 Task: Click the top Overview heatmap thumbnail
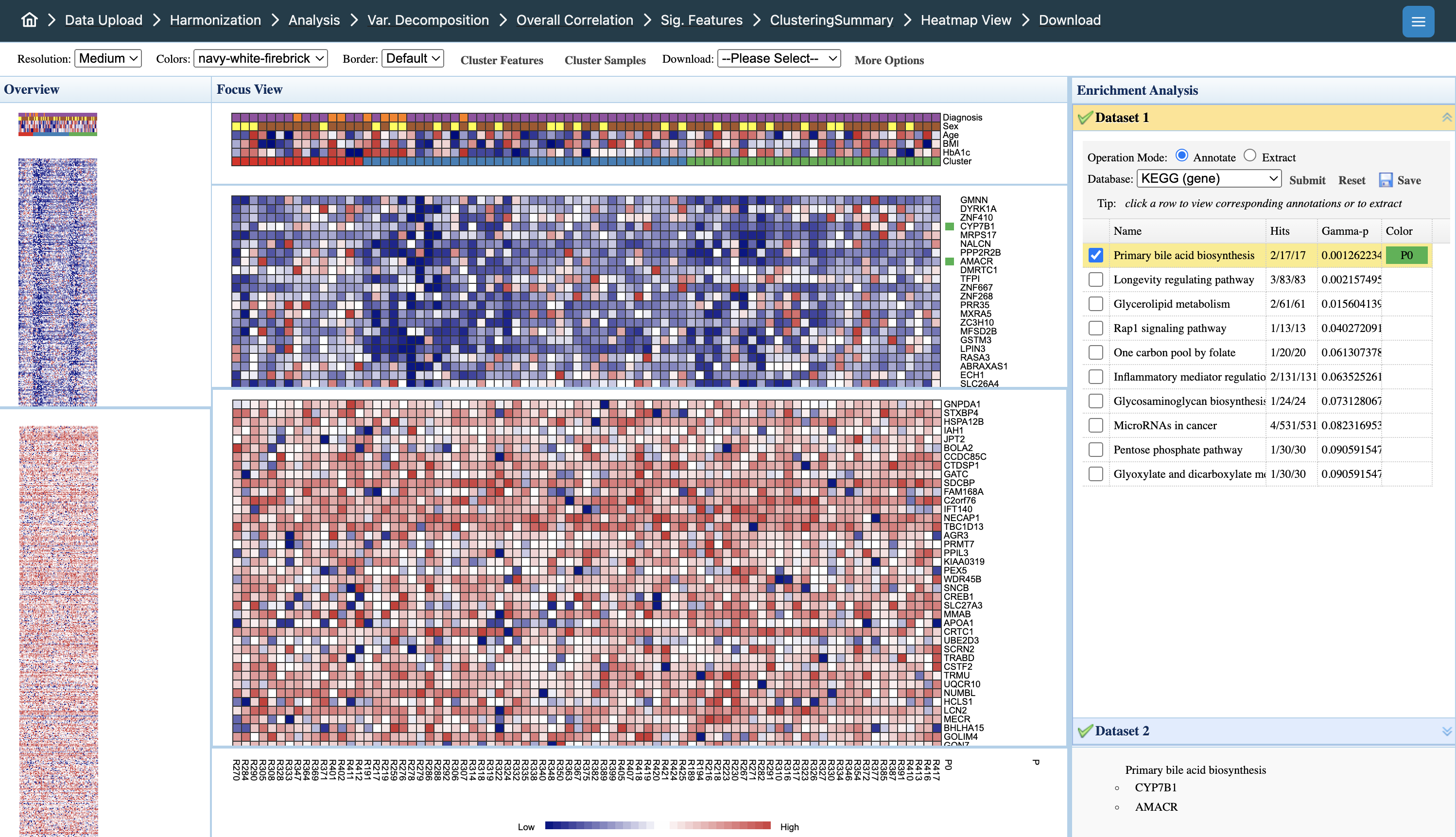pyautogui.click(x=57, y=124)
